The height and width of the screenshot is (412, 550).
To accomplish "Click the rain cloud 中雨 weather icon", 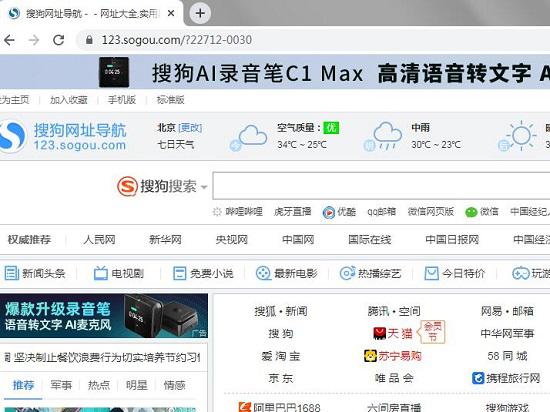I will pos(384,137).
